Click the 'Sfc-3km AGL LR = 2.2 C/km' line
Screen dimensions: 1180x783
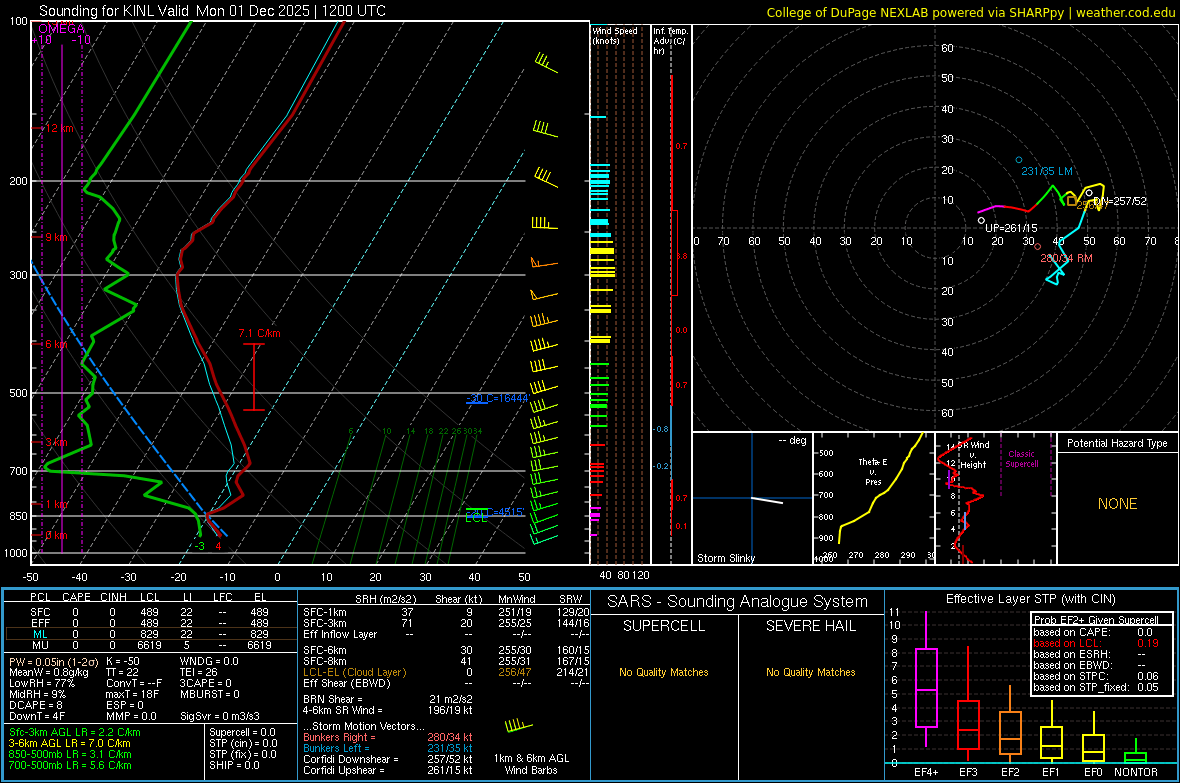75,732
